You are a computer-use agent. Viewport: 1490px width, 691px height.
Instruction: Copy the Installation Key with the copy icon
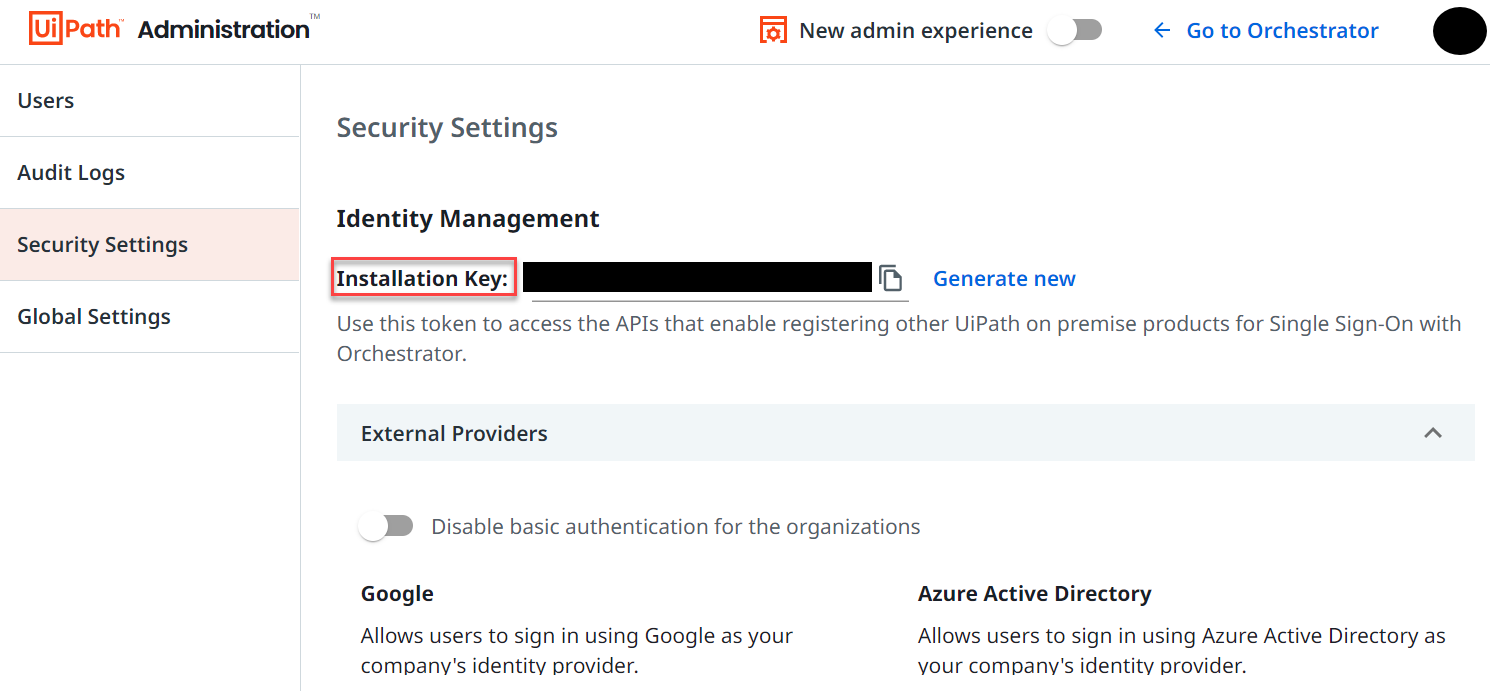point(890,278)
